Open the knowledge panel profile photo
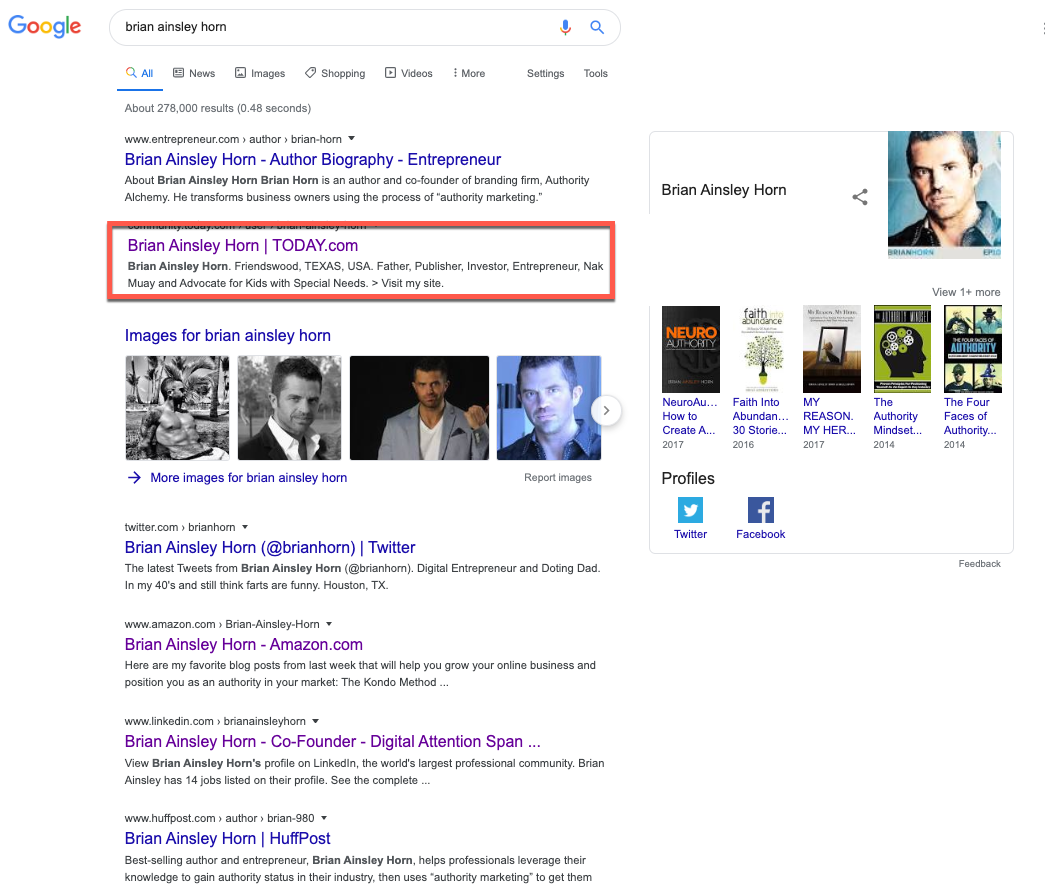The image size is (1045, 885). coord(944,195)
